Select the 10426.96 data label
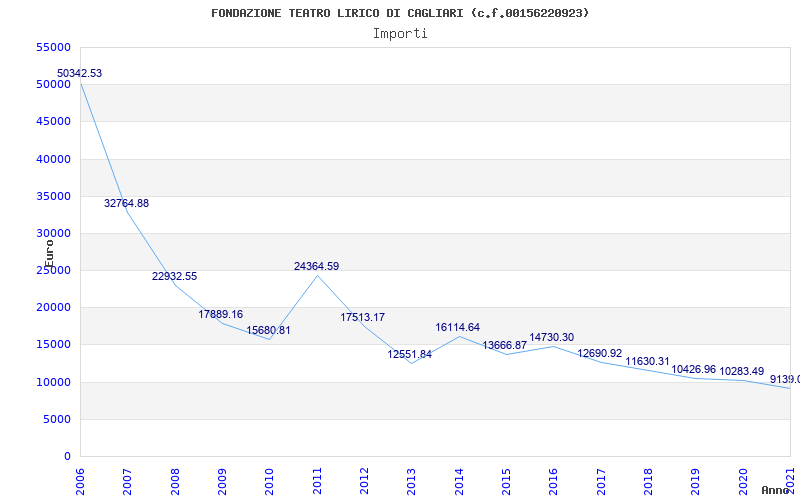The width and height of the screenshot is (800, 500). [694, 369]
